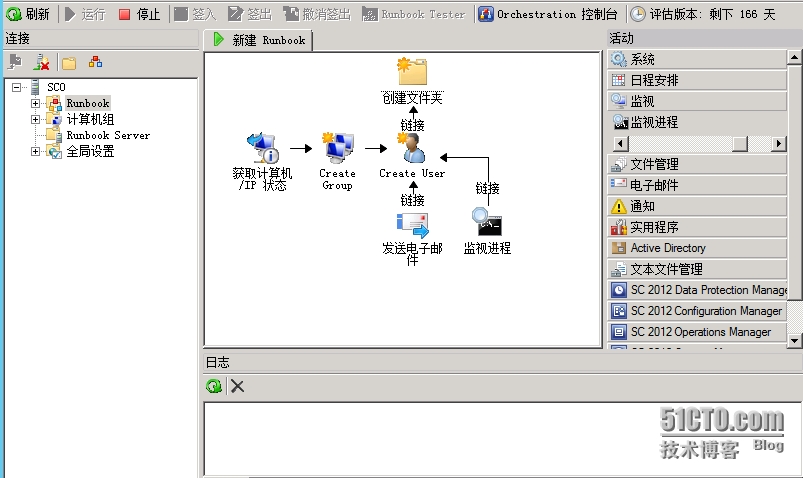Click the 停止 stop toolbar button
The height and width of the screenshot is (478, 803).
point(139,14)
